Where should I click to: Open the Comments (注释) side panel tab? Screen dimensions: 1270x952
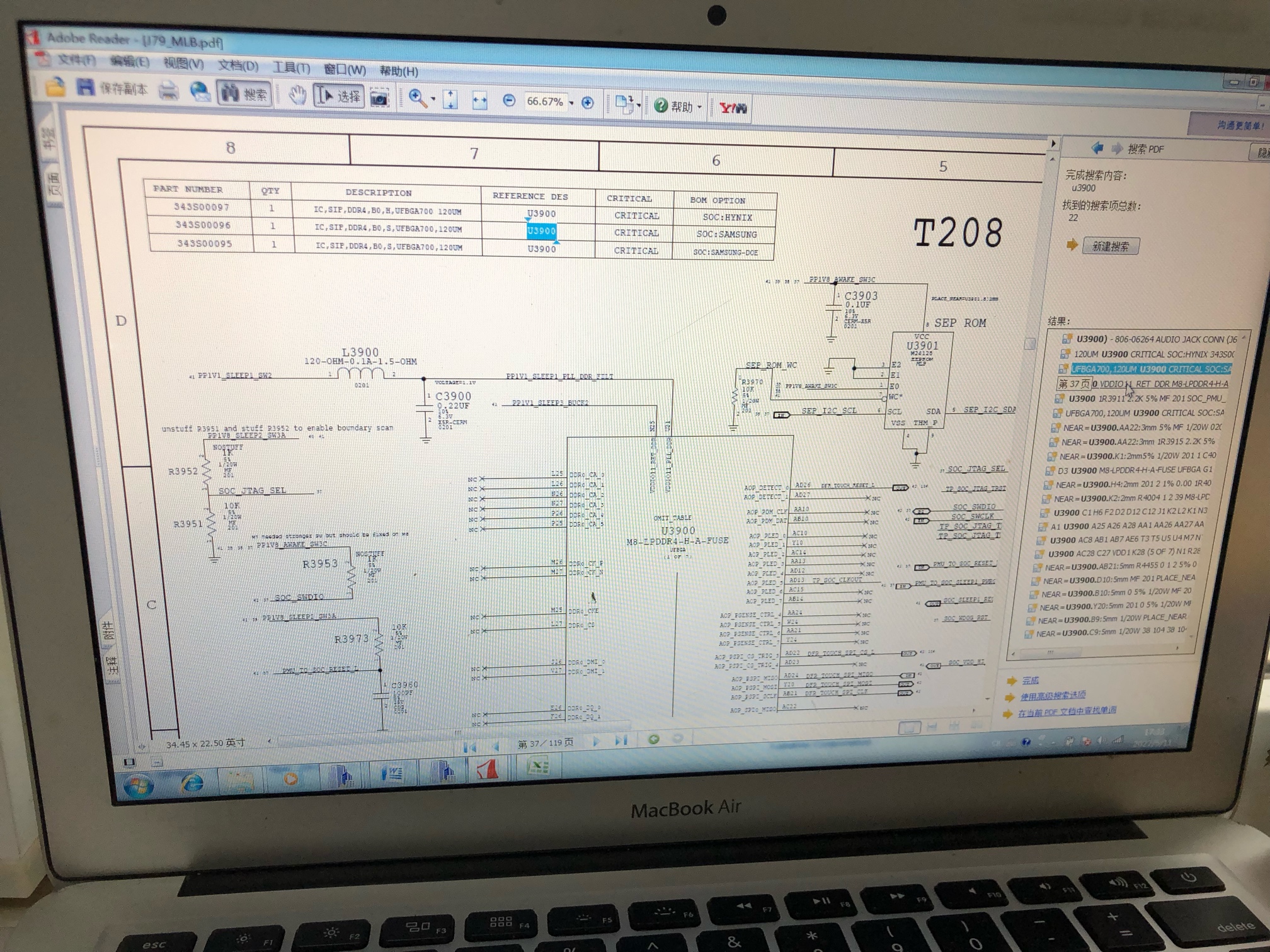(x=112, y=664)
